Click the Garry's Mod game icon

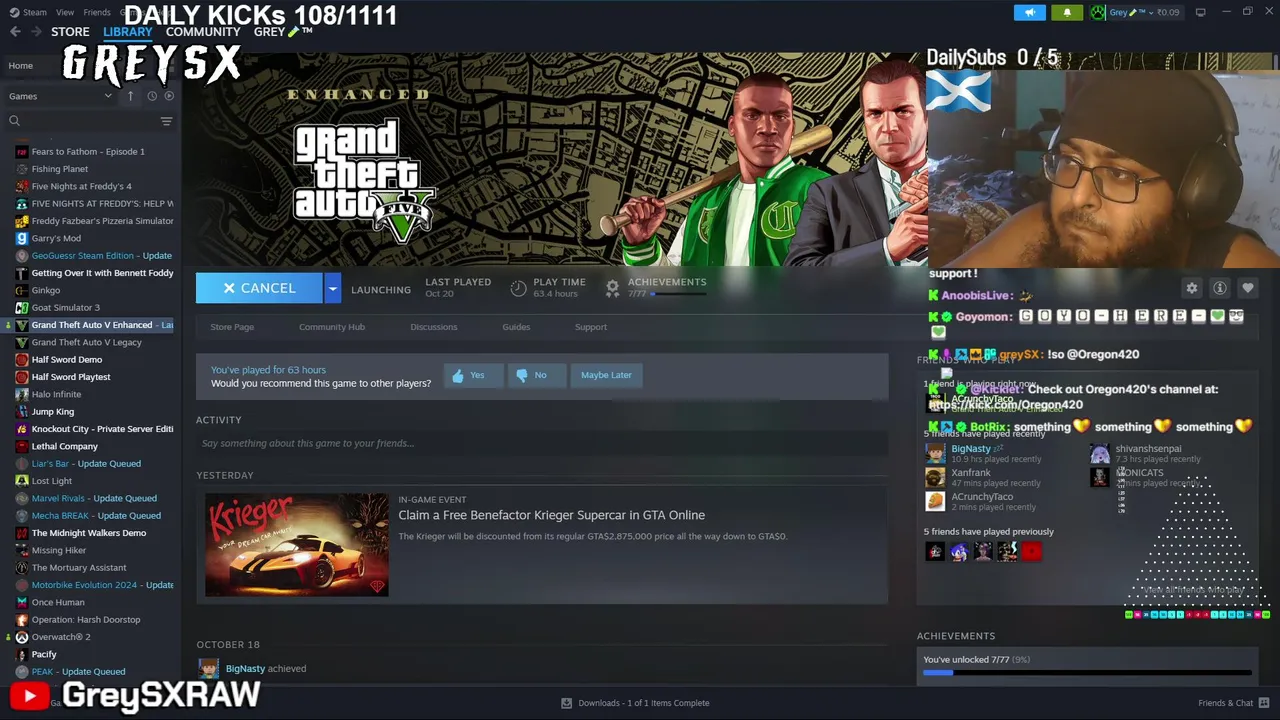[x=21, y=238]
